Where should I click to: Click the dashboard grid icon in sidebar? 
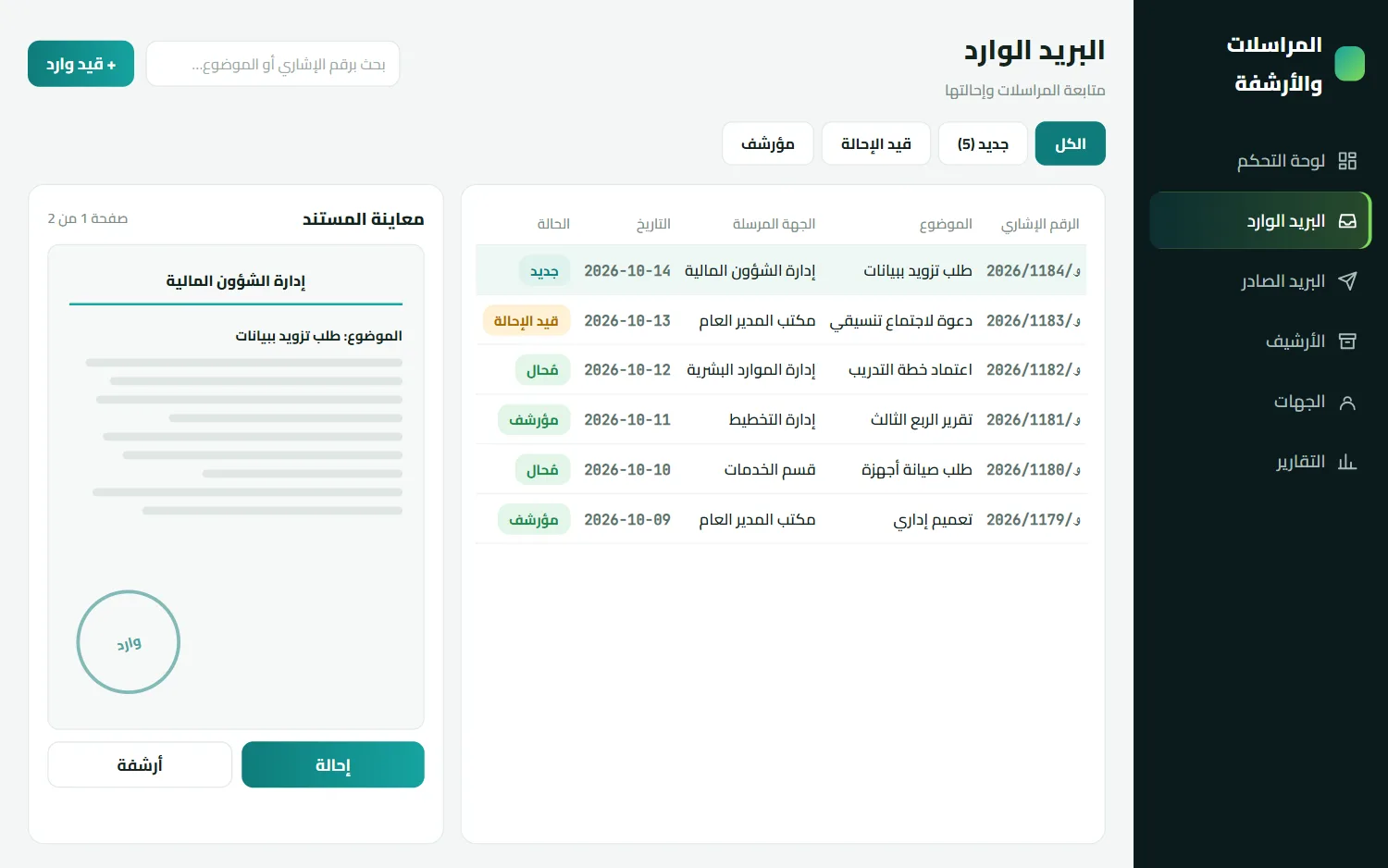pos(1347,161)
